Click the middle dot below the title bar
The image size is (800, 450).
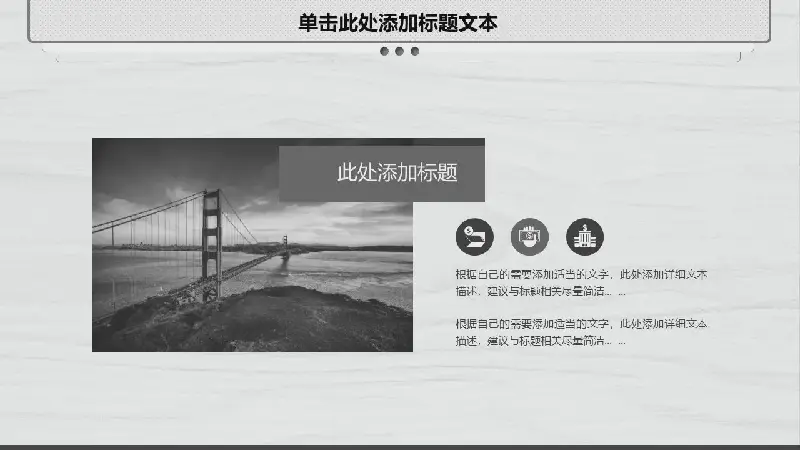(399, 51)
